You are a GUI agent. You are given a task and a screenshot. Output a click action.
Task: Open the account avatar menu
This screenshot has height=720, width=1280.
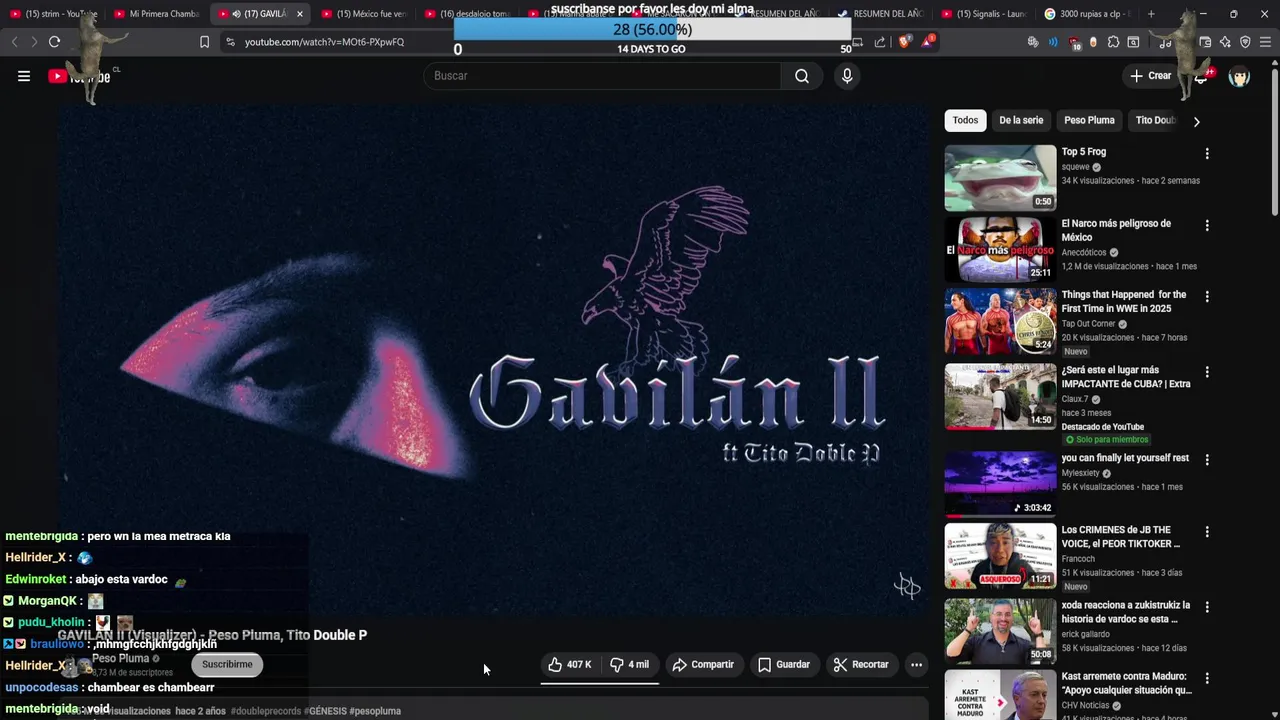1239,76
